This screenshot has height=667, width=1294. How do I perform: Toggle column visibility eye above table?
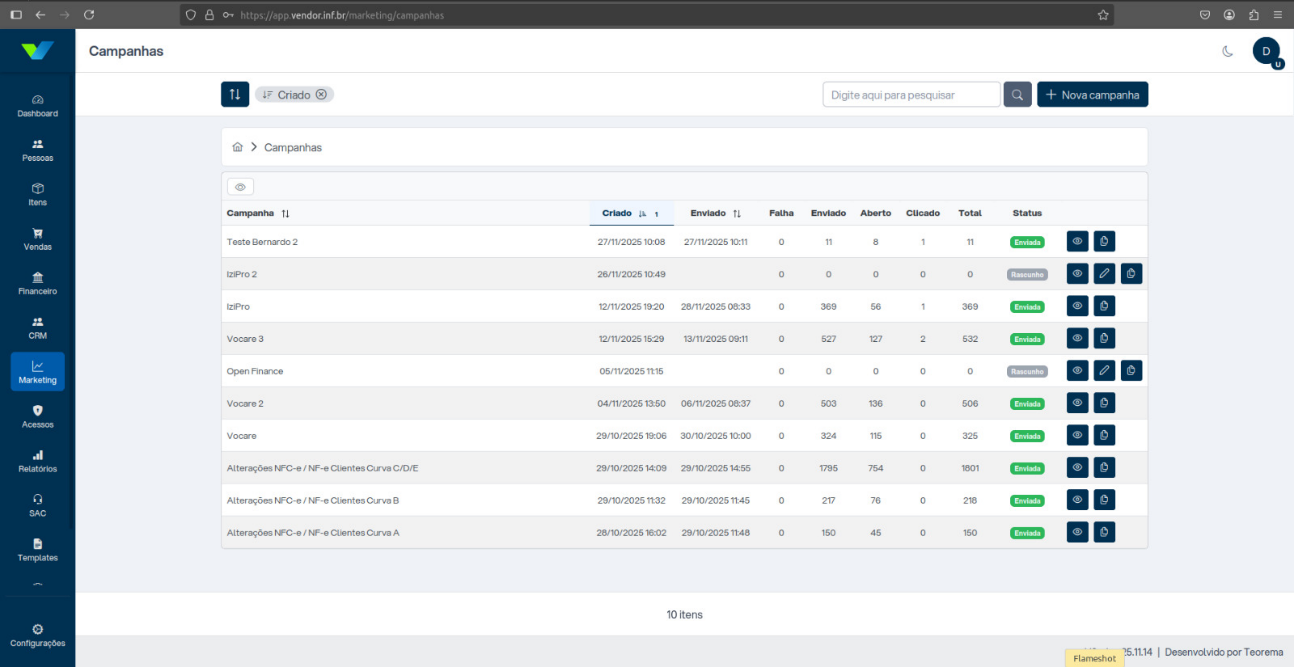(x=240, y=187)
